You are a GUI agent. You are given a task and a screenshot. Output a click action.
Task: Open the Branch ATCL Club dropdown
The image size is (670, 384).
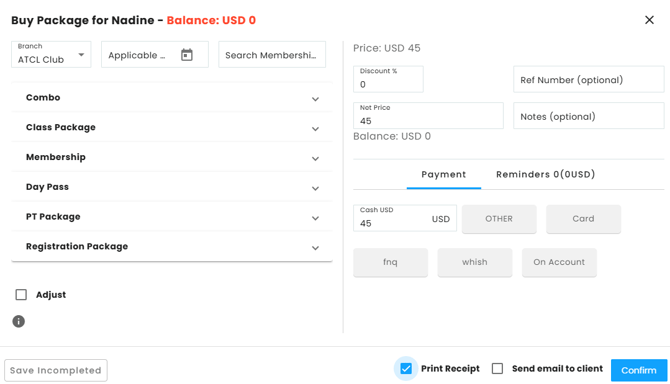point(51,54)
